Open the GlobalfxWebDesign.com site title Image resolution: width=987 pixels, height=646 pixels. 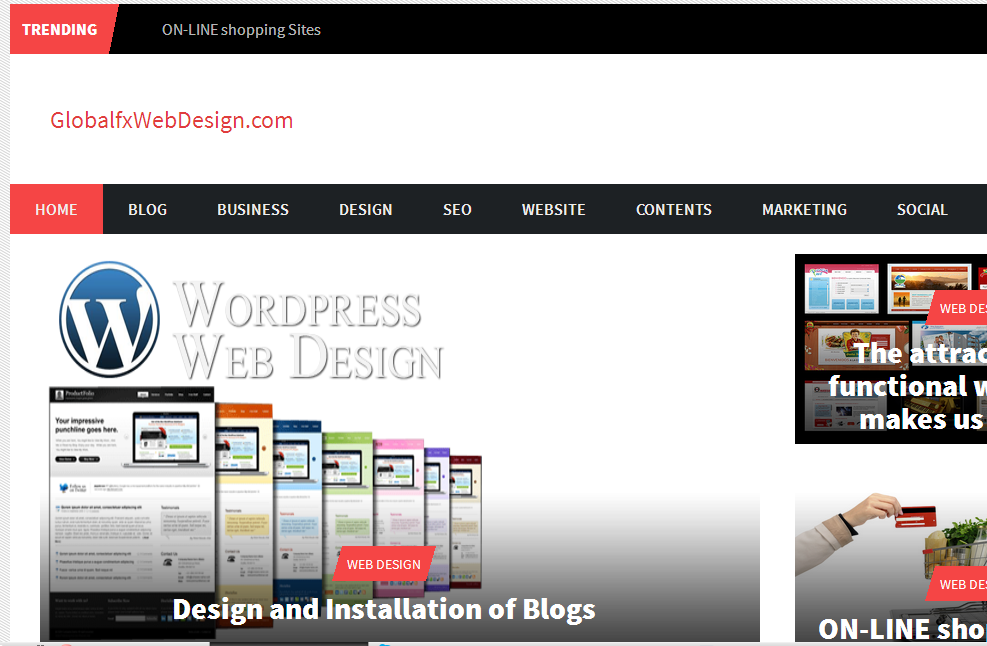(x=172, y=120)
